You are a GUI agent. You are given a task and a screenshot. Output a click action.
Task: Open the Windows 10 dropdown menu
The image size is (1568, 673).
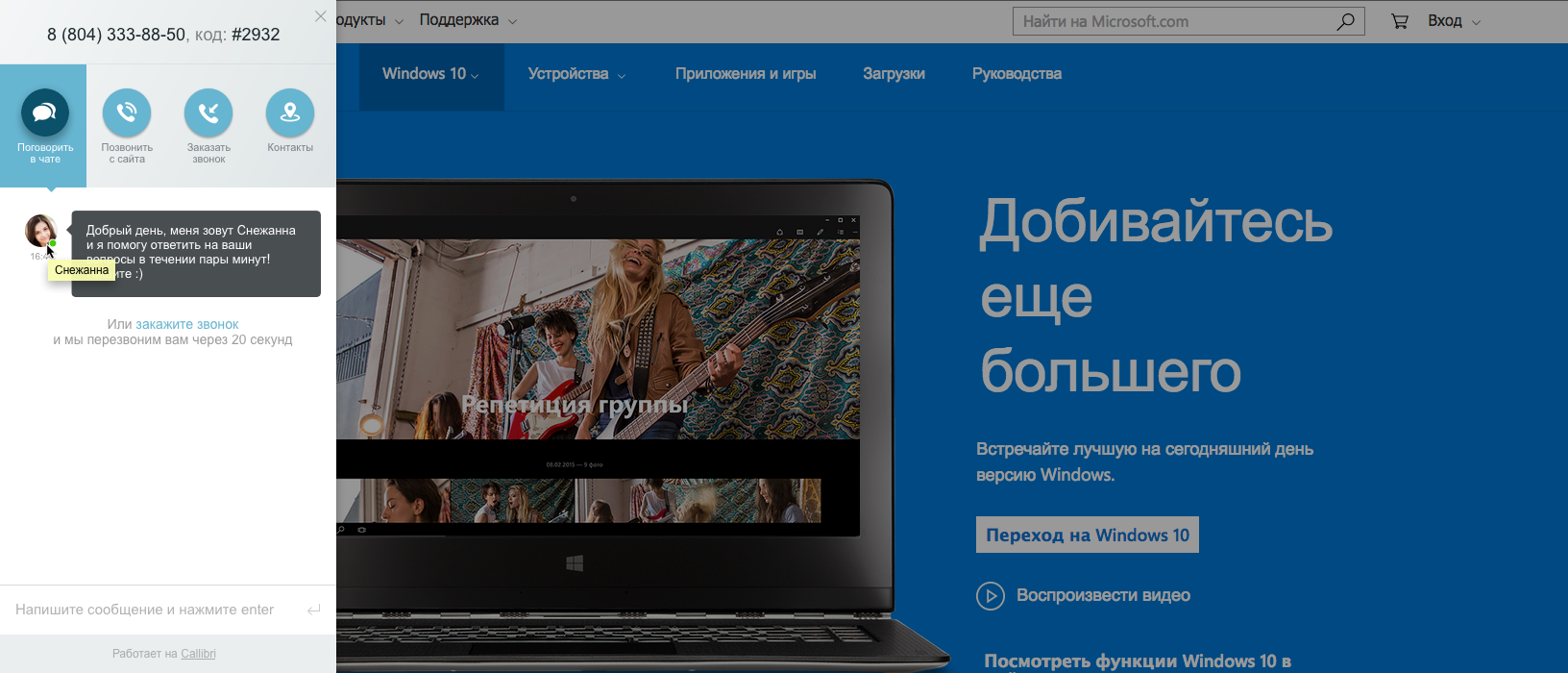pyautogui.click(x=430, y=74)
